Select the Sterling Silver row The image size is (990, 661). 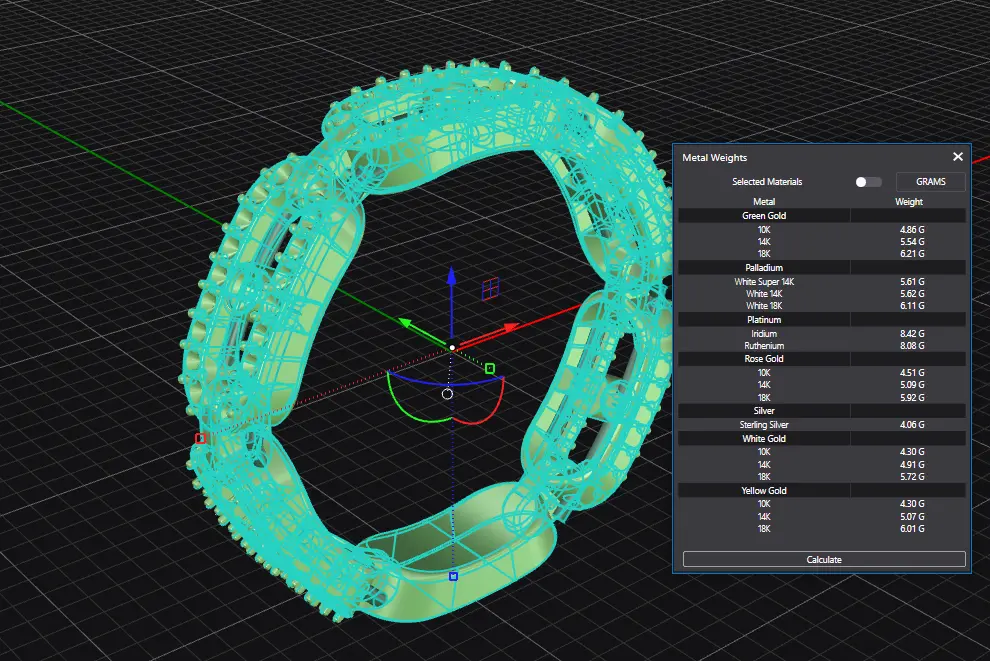pos(822,425)
